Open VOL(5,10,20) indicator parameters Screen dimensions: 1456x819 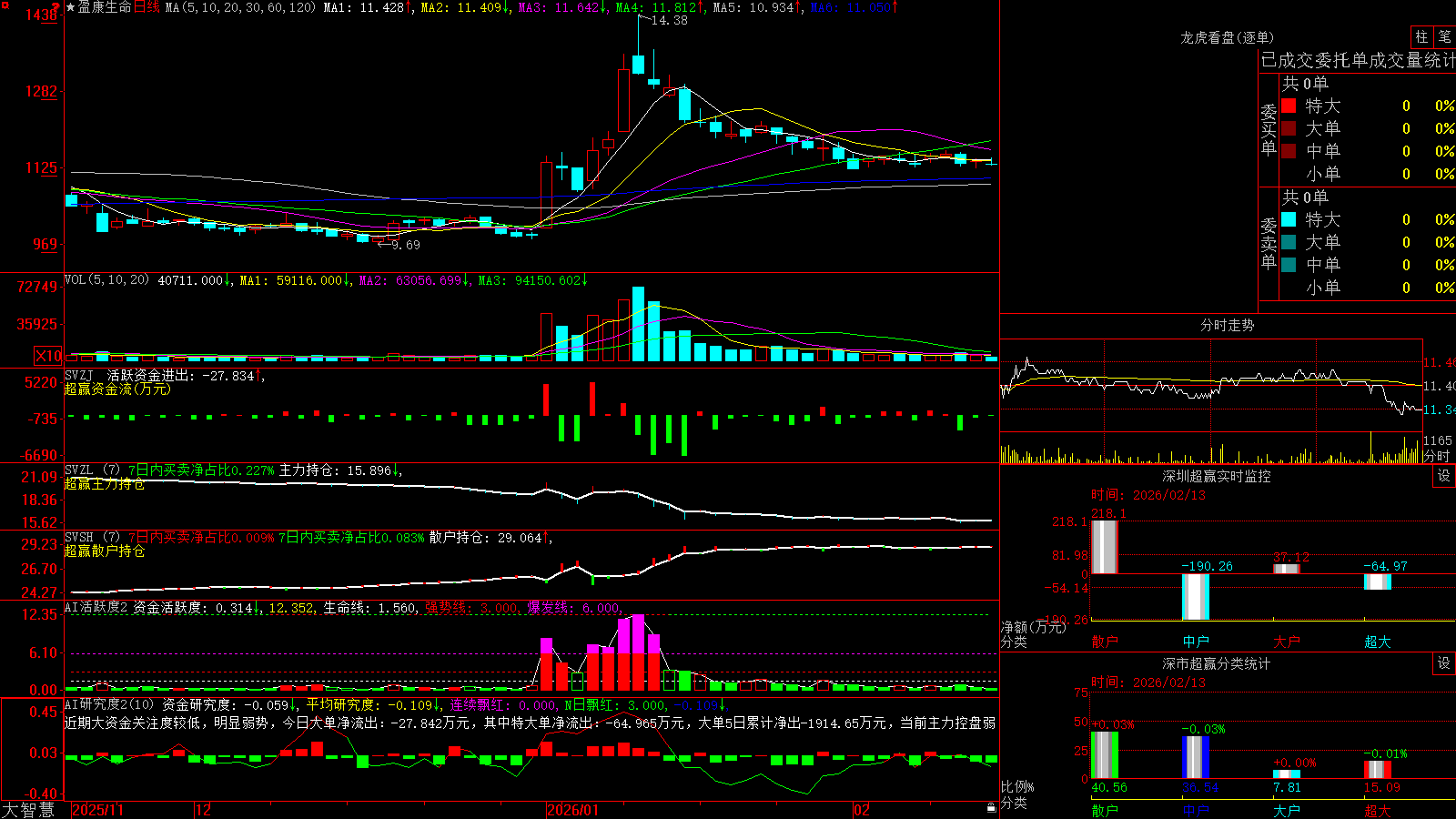106,280
